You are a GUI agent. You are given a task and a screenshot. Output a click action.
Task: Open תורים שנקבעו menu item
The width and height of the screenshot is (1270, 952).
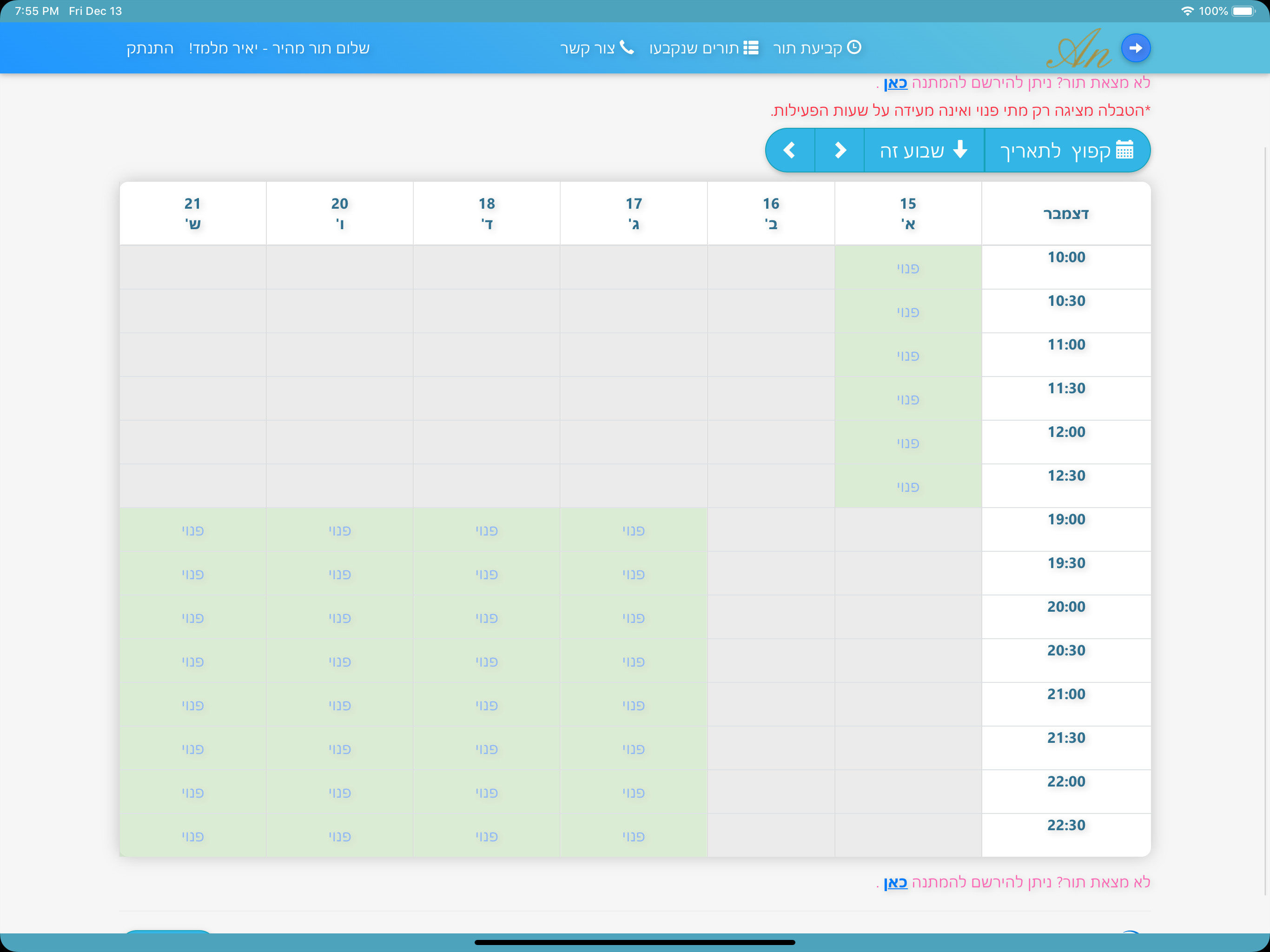pyautogui.click(x=703, y=48)
